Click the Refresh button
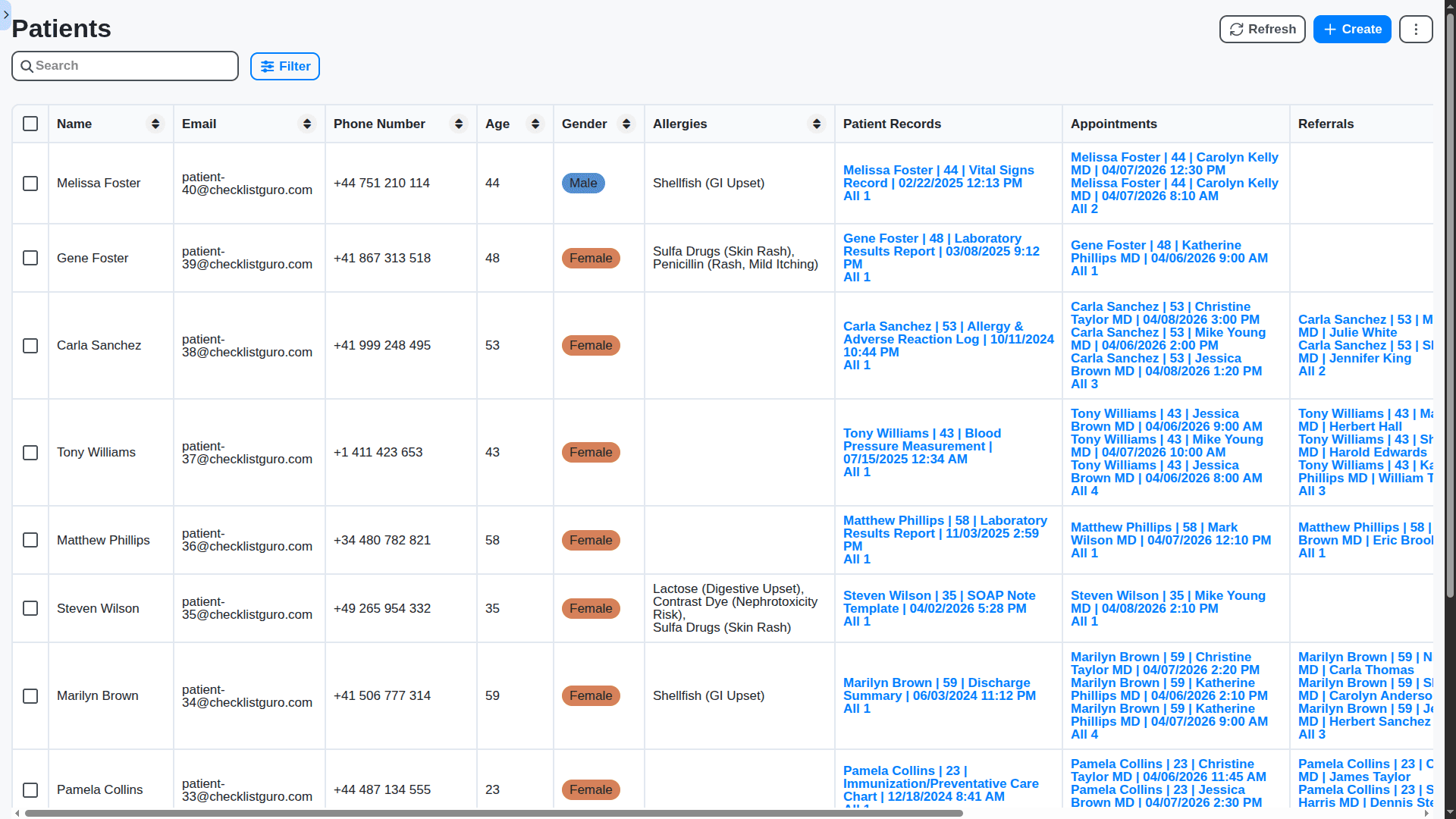Image resolution: width=1456 pixels, height=819 pixels. (1262, 30)
